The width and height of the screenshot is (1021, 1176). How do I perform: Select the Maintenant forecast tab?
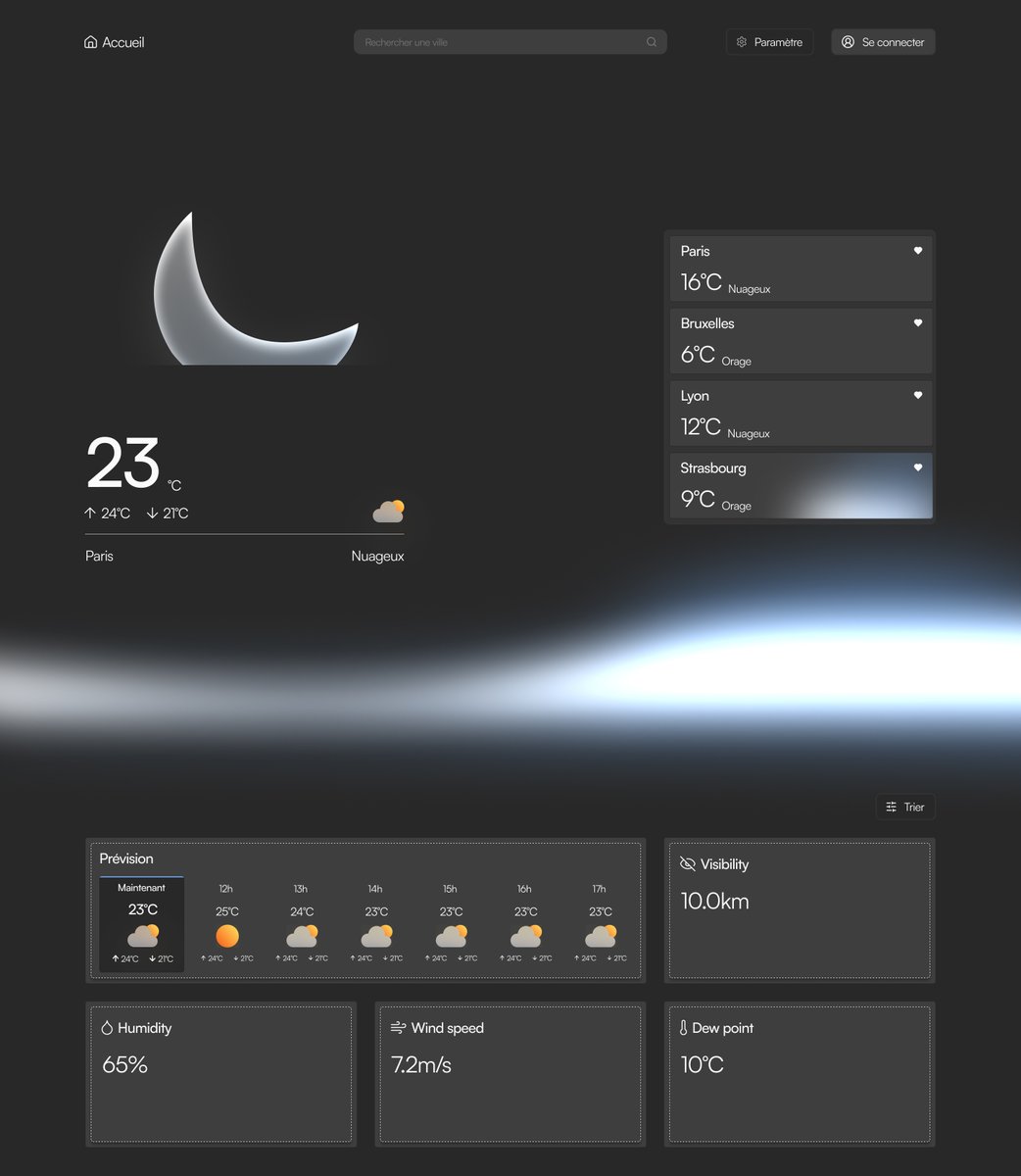pyautogui.click(x=141, y=924)
